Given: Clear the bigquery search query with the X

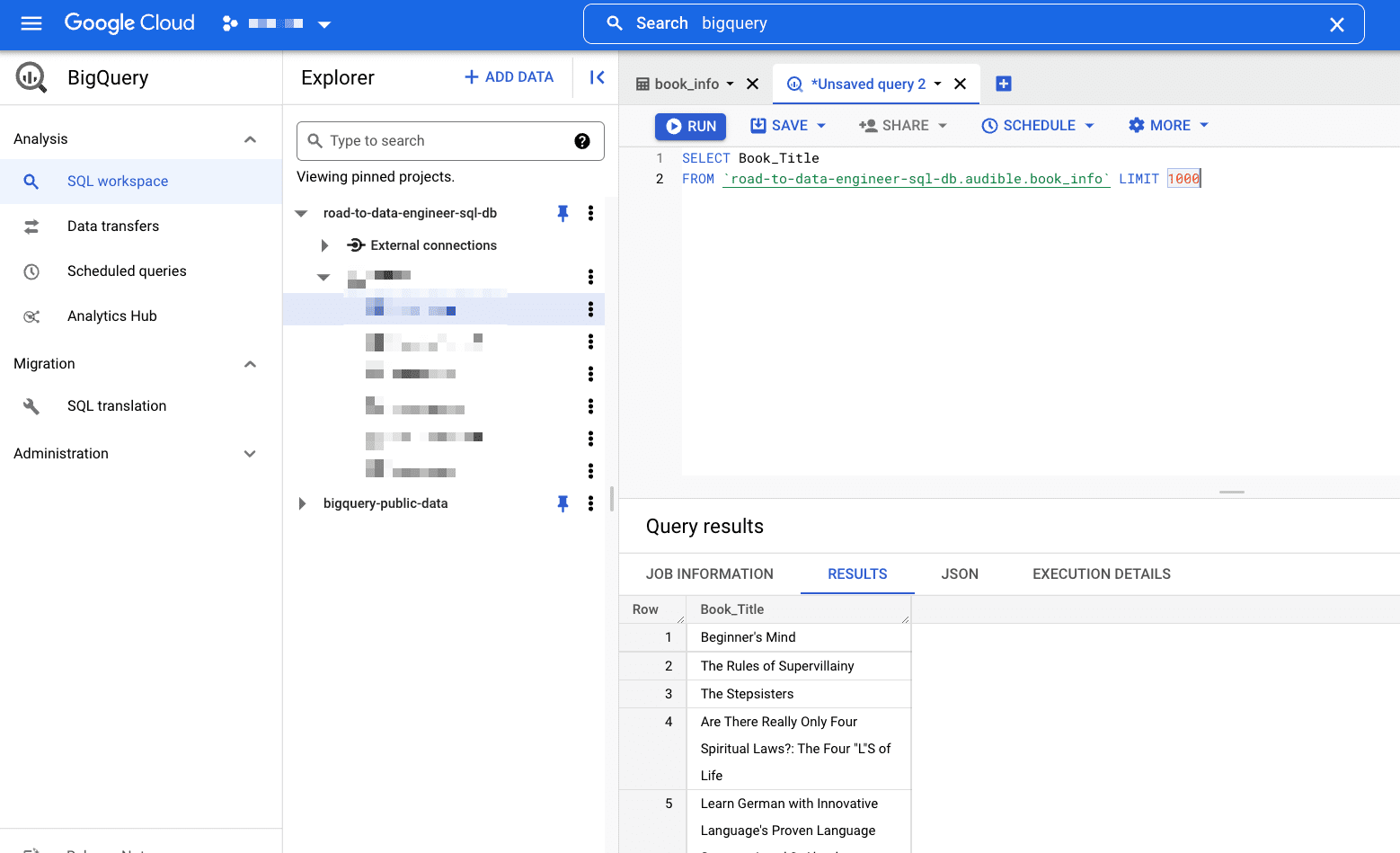Looking at the screenshot, I should (x=1336, y=24).
